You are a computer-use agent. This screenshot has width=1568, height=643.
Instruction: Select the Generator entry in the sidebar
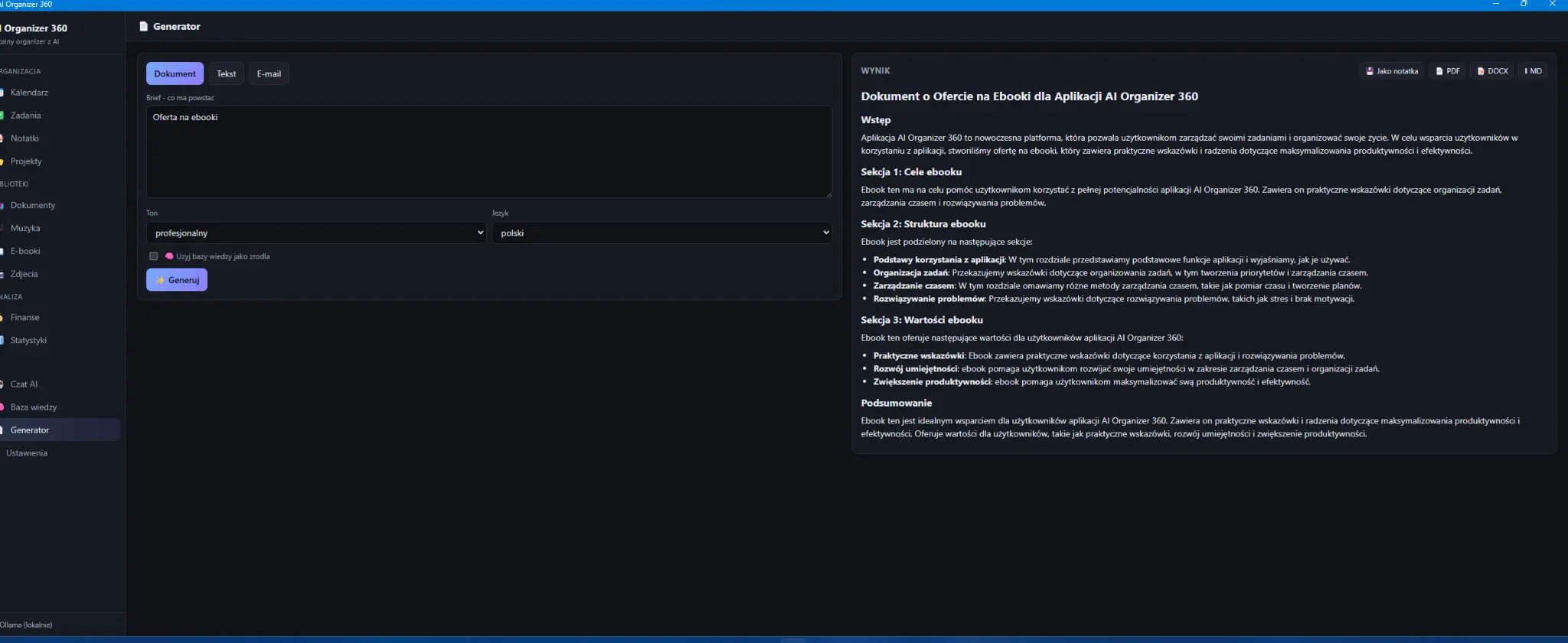point(58,430)
